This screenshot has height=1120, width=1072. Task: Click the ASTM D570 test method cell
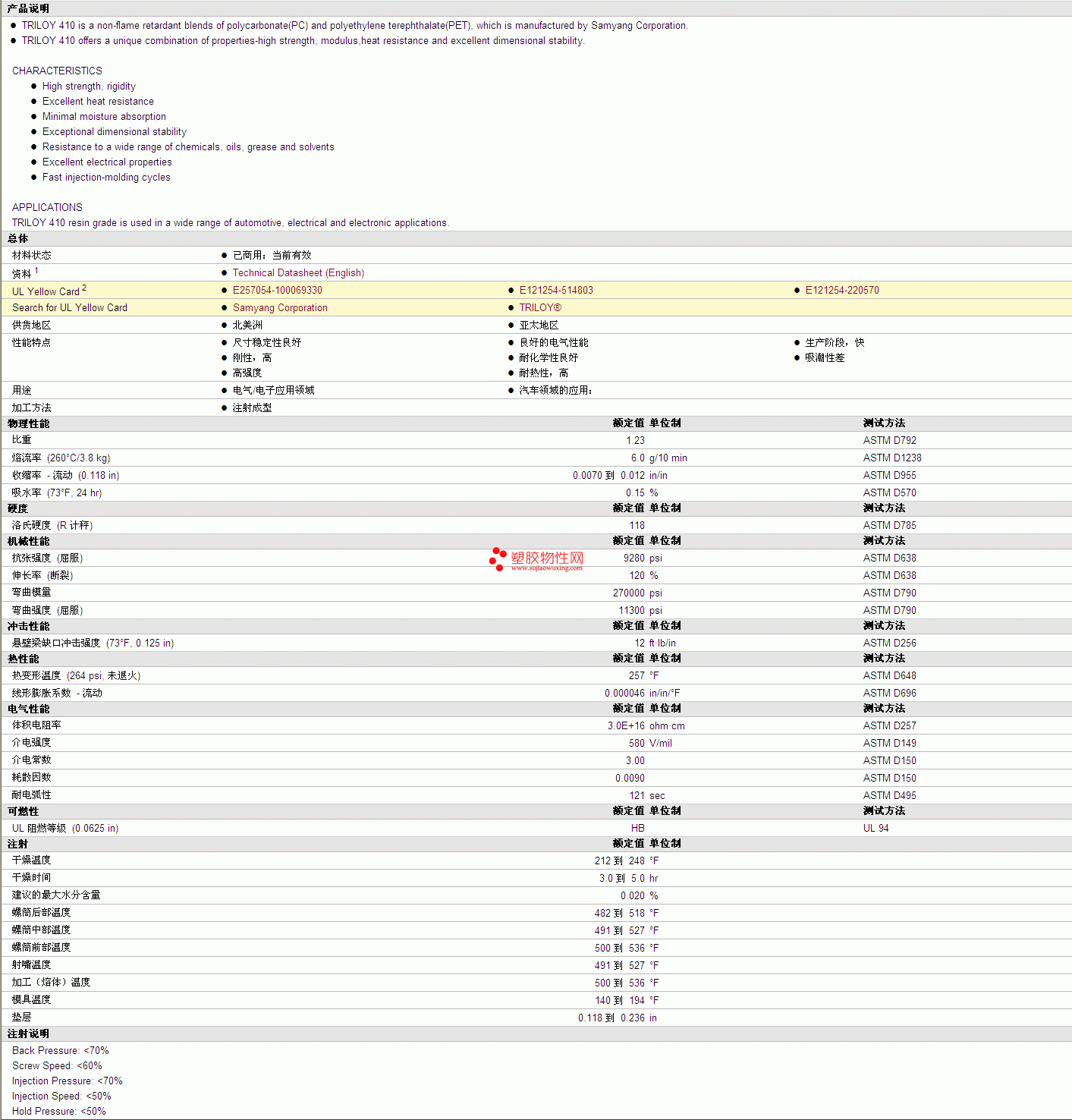[889, 493]
